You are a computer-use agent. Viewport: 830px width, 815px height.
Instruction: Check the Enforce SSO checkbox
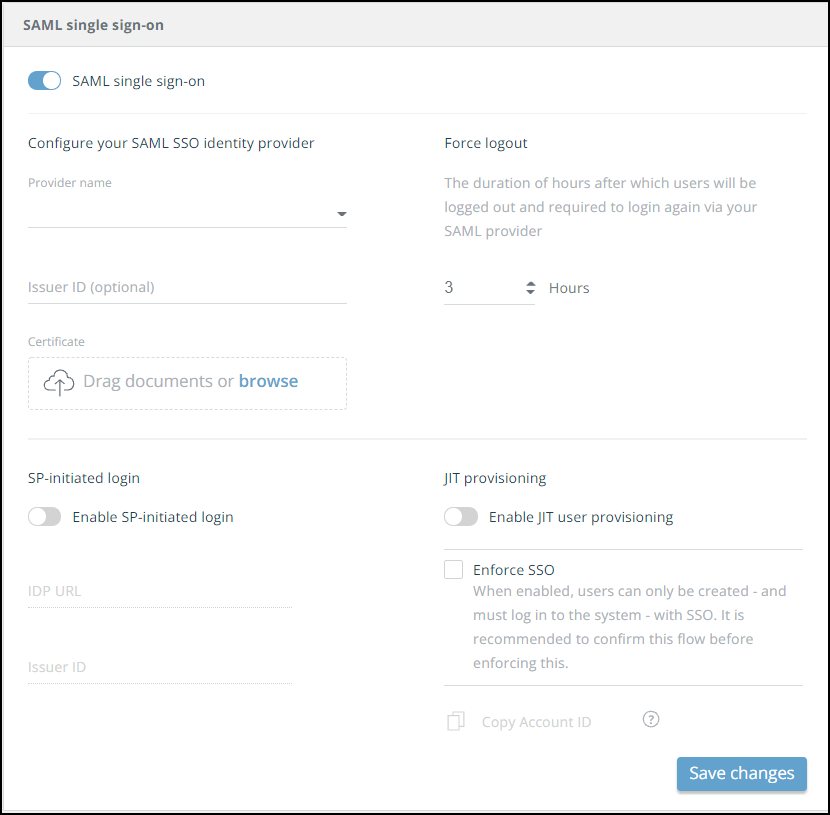coord(454,570)
